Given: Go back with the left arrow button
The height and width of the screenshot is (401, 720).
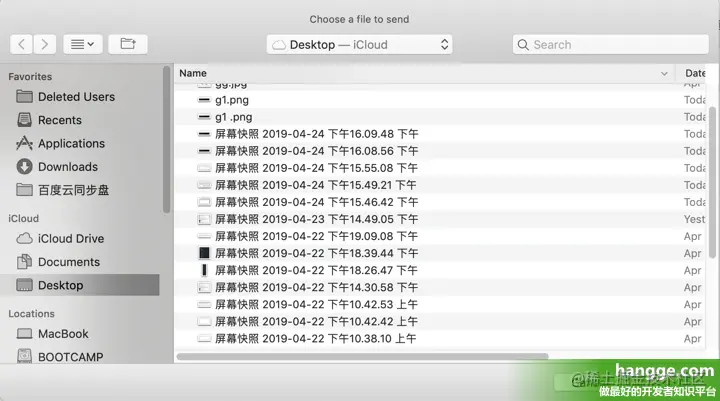Looking at the screenshot, I should pyautogui.click(x=21, y=45).
